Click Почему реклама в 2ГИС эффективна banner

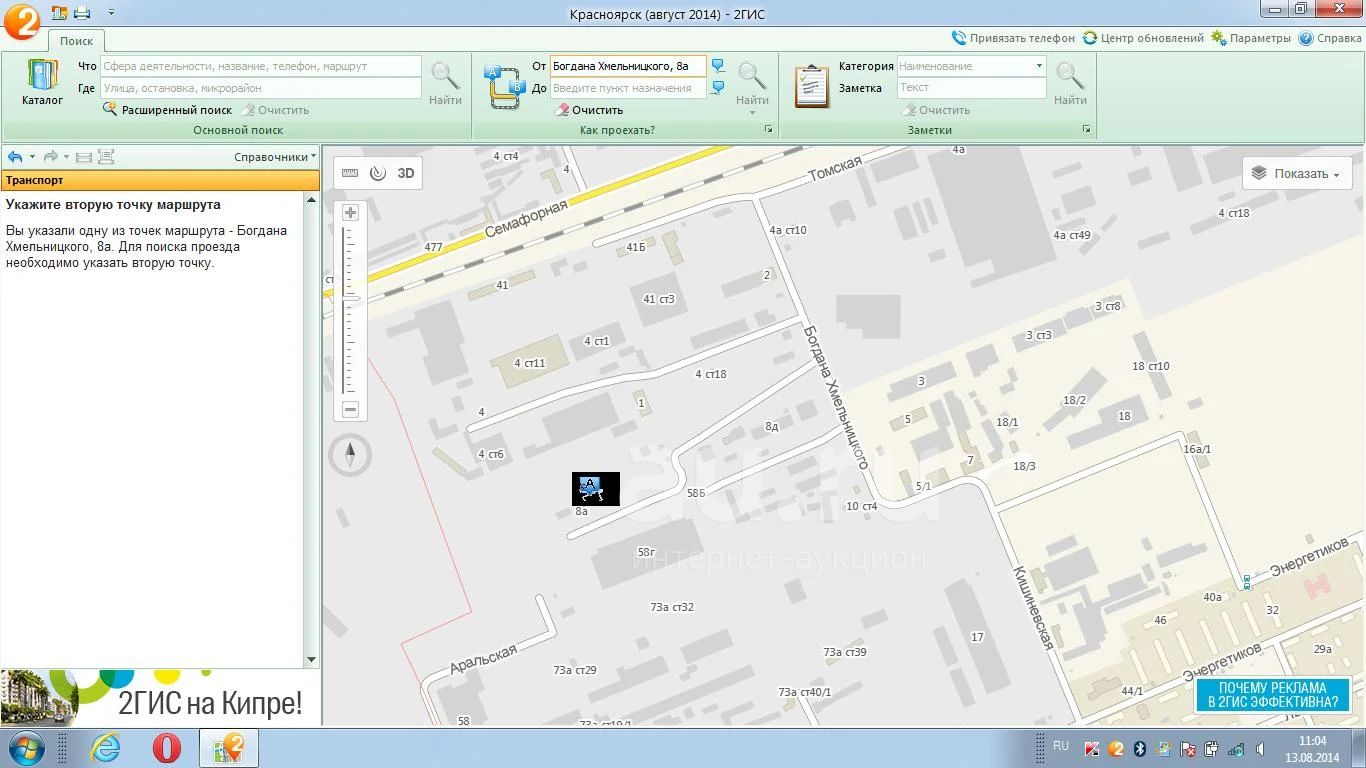(1273, 695)
